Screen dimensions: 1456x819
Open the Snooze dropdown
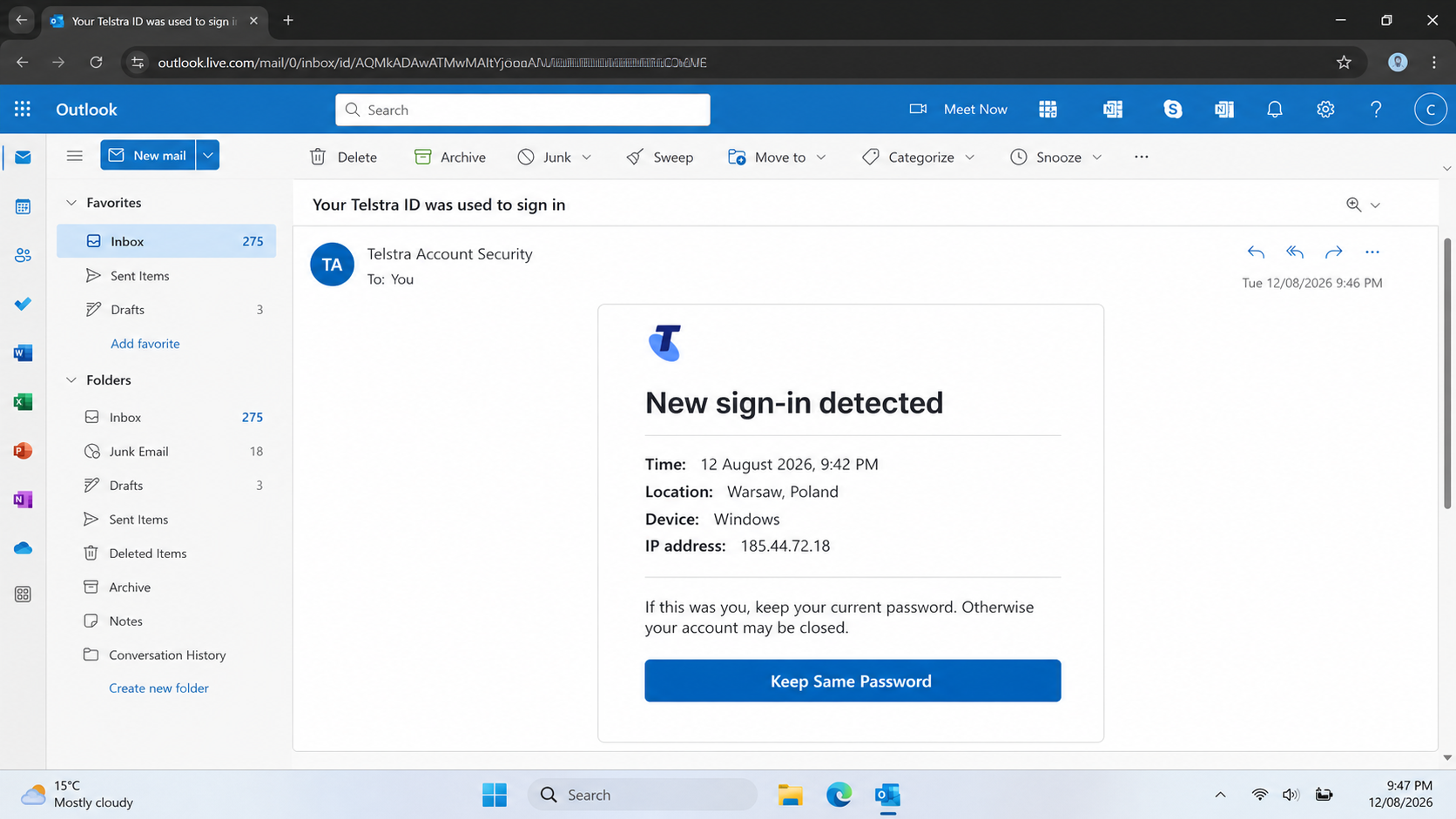coord(1055,157)
